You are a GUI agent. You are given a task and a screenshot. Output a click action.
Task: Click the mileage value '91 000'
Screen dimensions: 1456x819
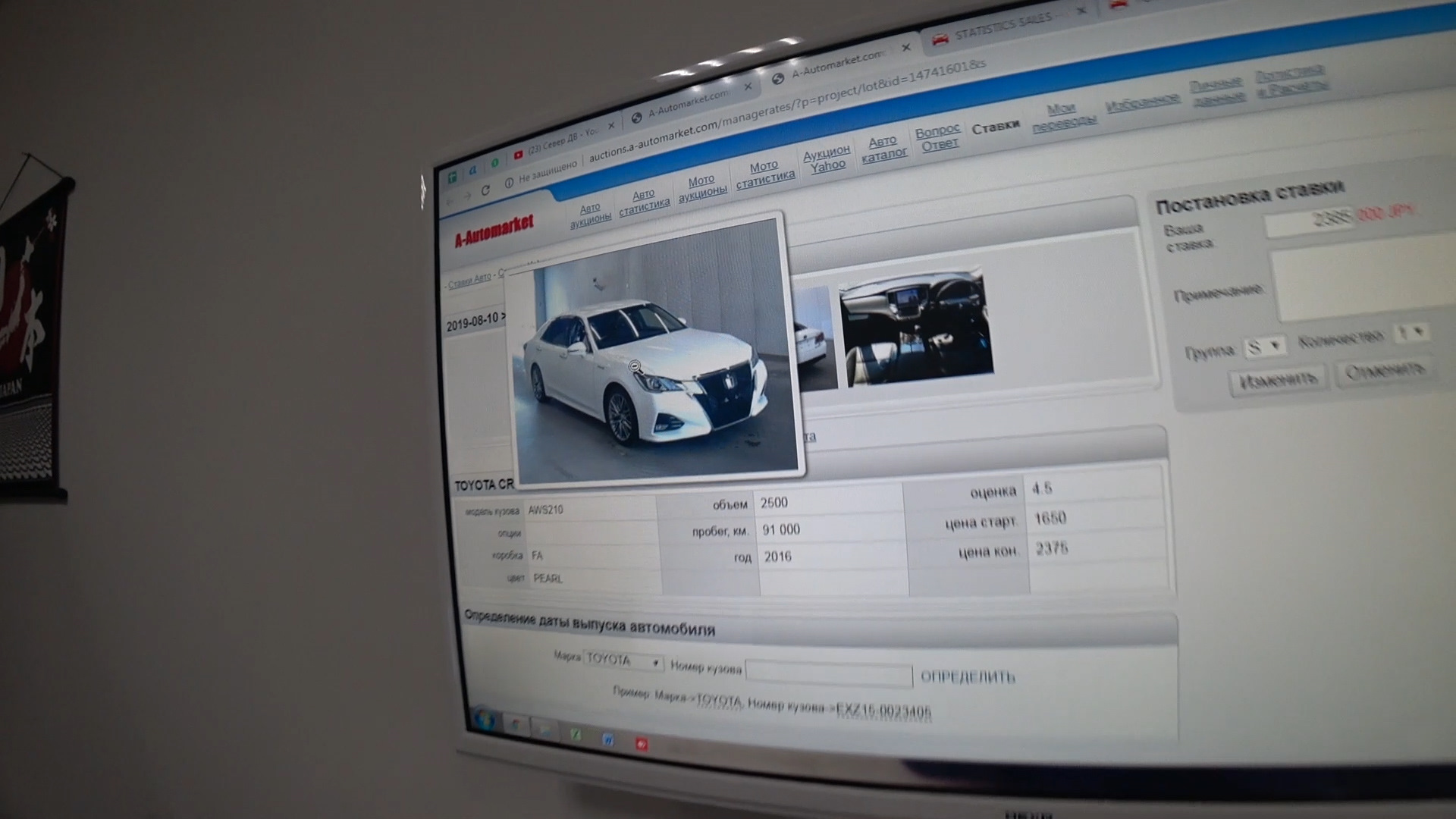[x=781, y=529]
